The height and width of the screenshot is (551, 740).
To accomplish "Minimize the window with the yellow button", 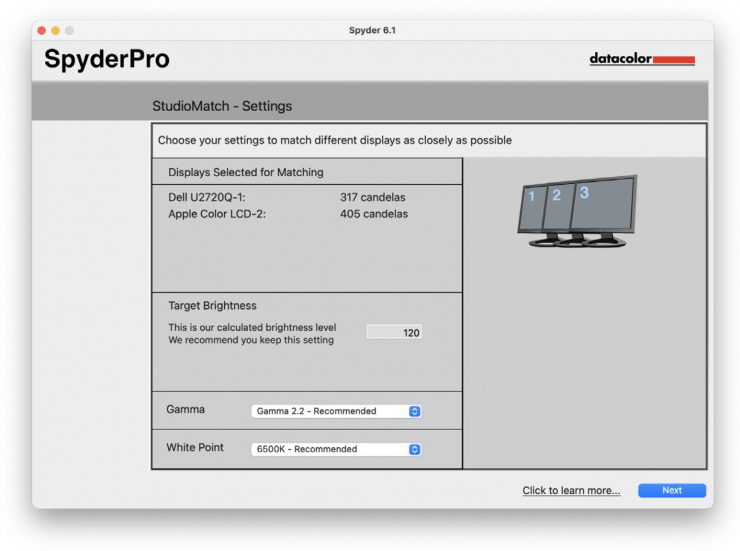I will pos(56,31).
